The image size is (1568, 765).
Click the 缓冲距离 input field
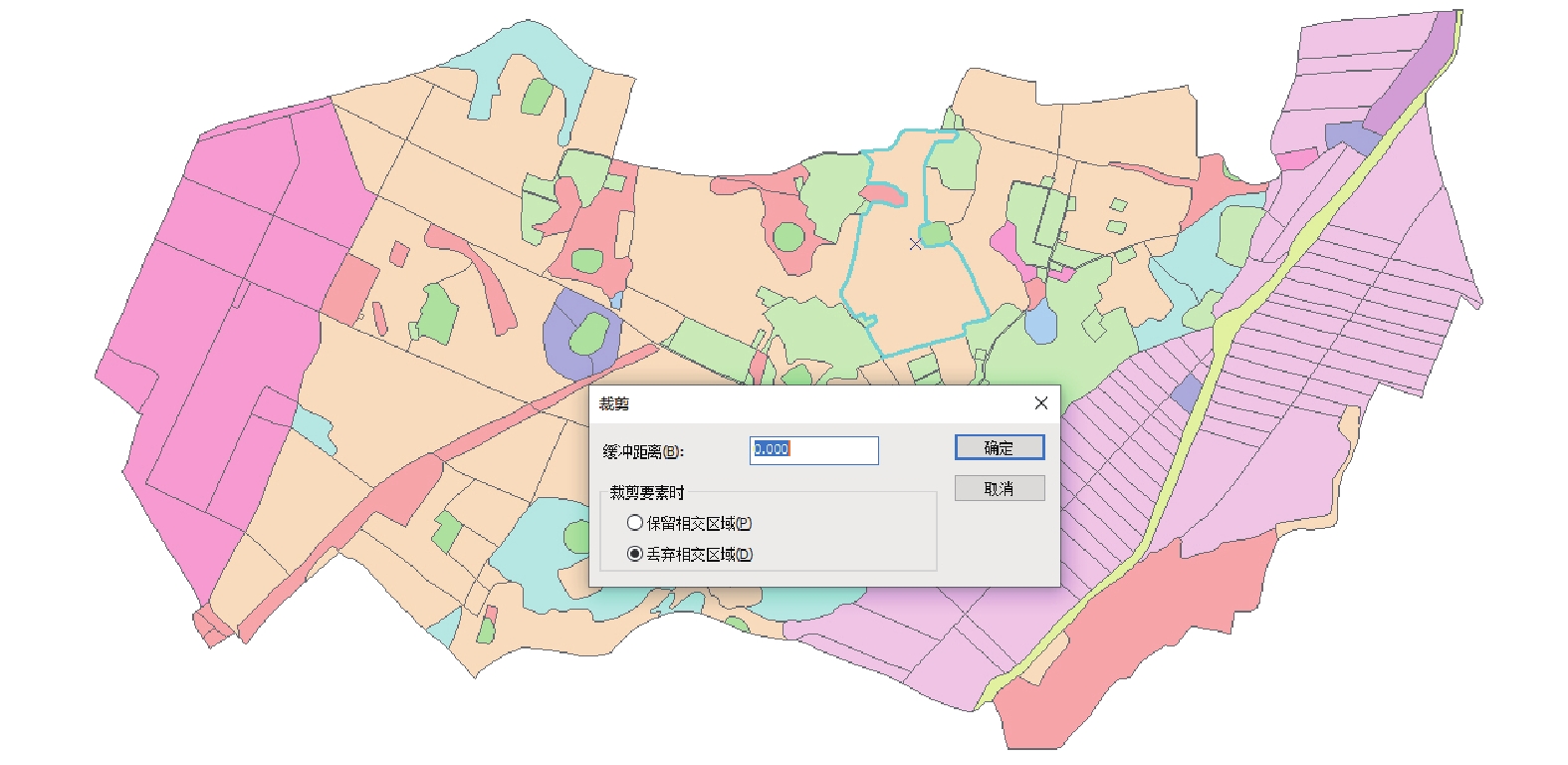click(813, 450)
